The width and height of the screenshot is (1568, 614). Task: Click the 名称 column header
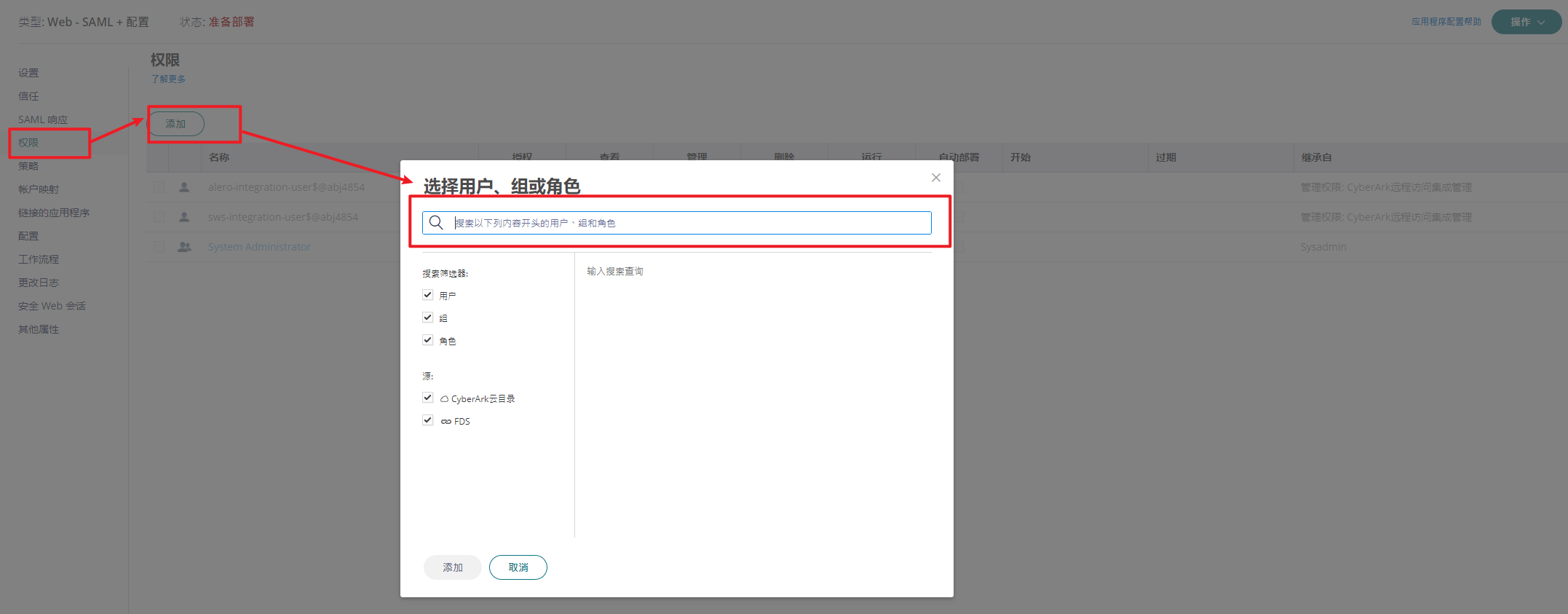[x=219, y=157]
